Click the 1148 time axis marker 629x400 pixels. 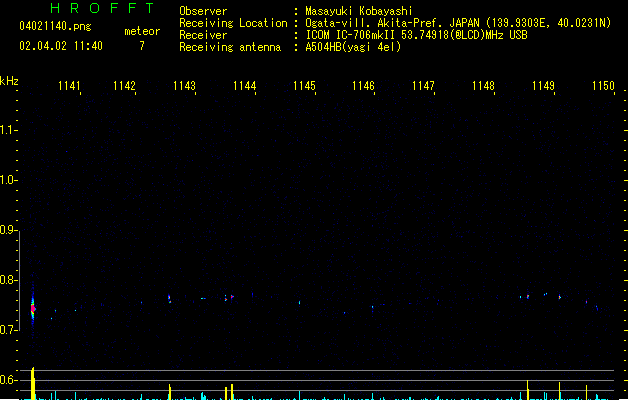[483, 86]
